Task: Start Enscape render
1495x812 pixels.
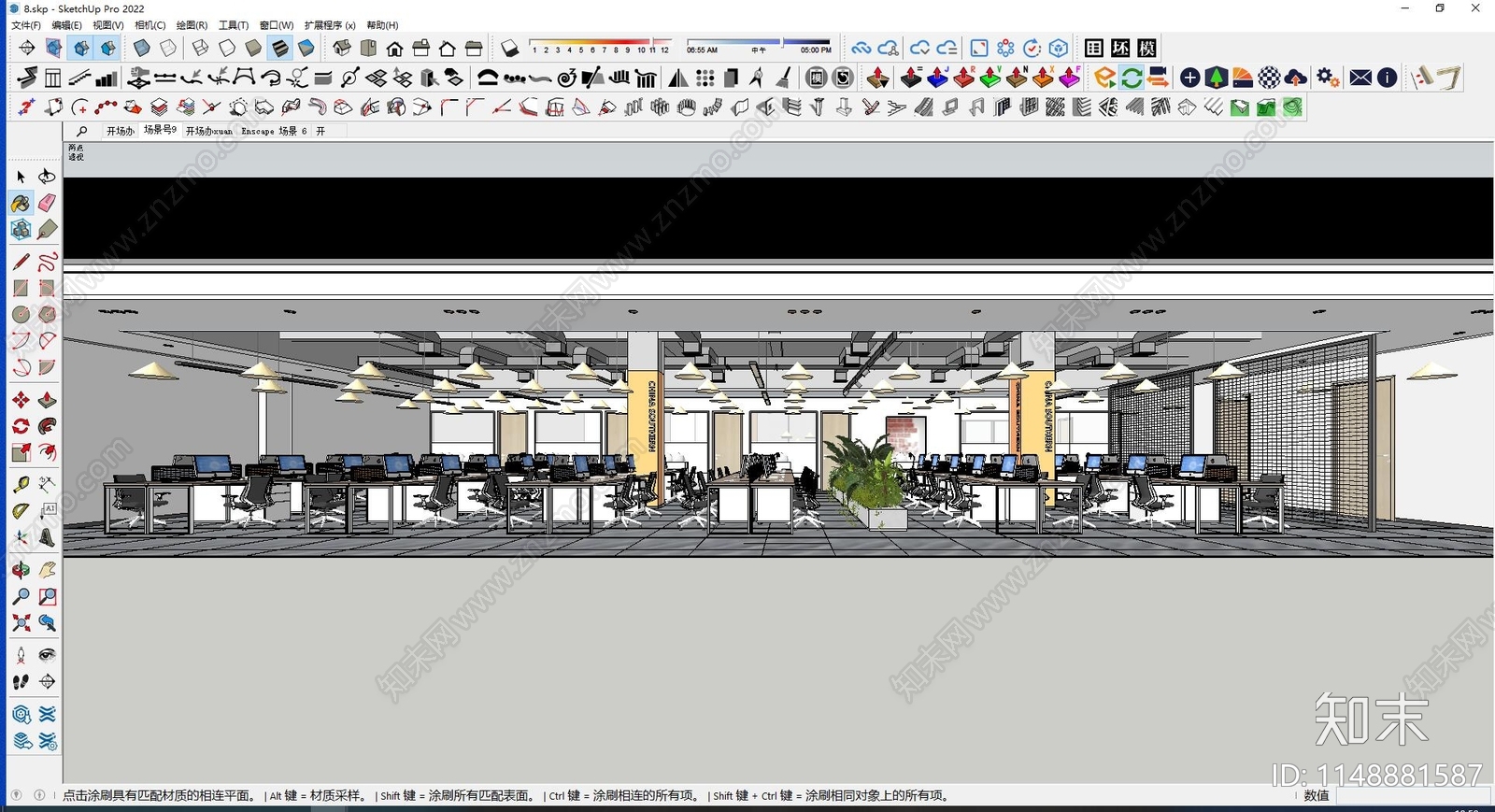Action: pyautogui.click(x=1105, y=78)
